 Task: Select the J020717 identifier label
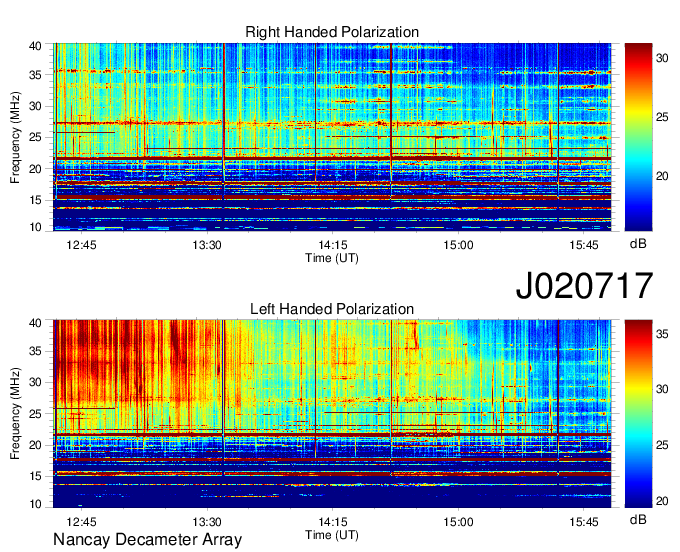(x=584, y=285)
